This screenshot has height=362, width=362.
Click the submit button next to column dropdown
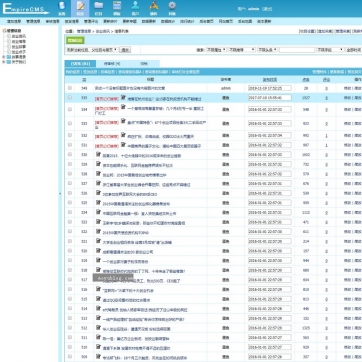125,50
